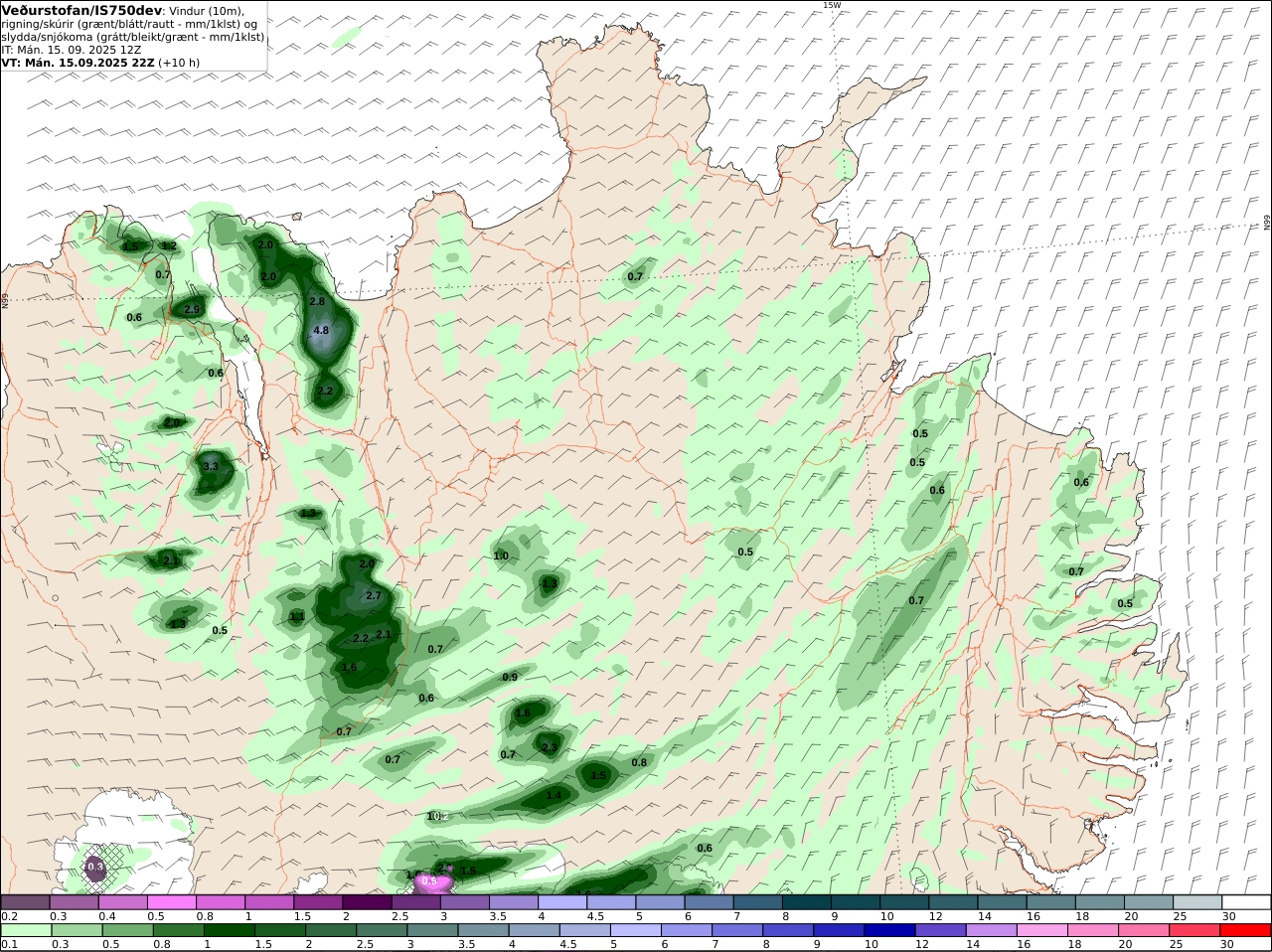
Task: Pick the light gray 25–30 swatch, top legend
Action: point(1199,902)
